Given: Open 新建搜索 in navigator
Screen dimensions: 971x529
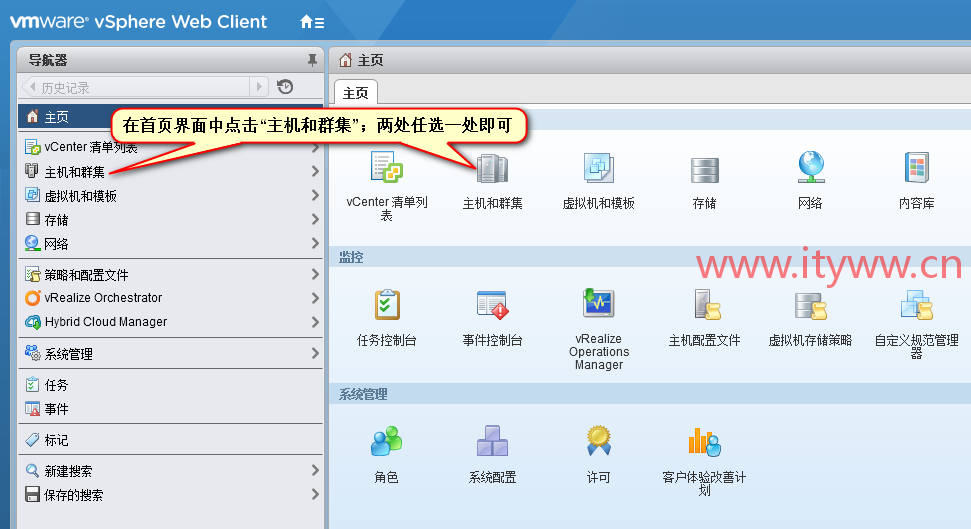Looking at the screenshot, I should [x=170, y=471].
